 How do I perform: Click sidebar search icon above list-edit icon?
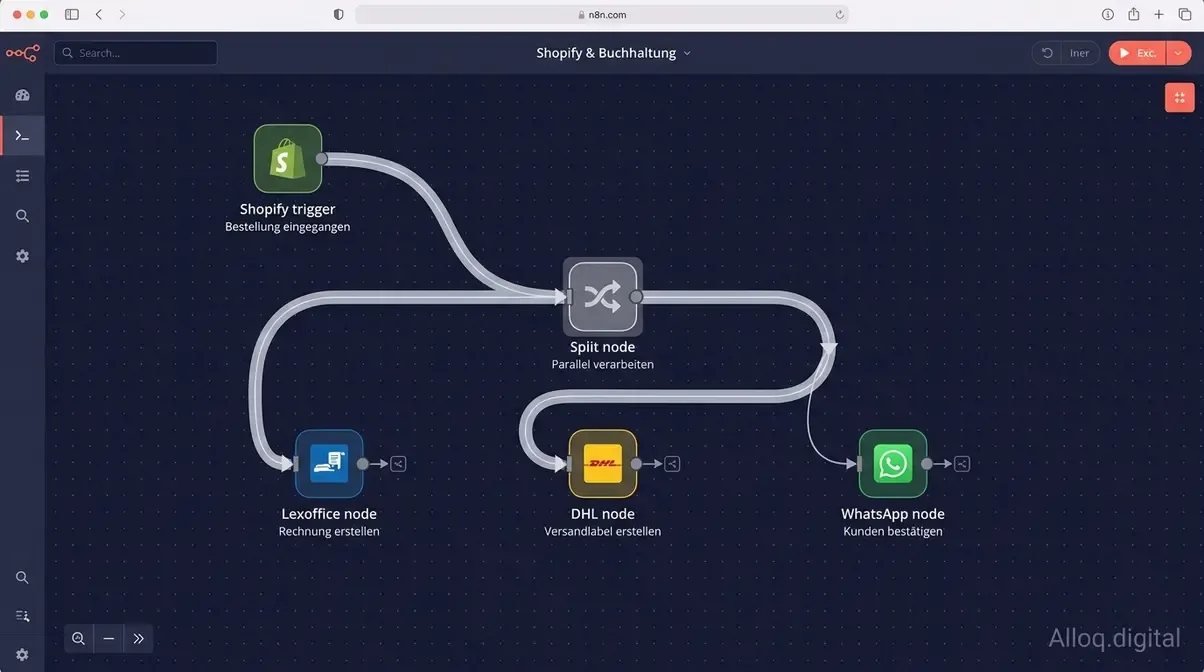pyautogui.click(x=22, y=577)
